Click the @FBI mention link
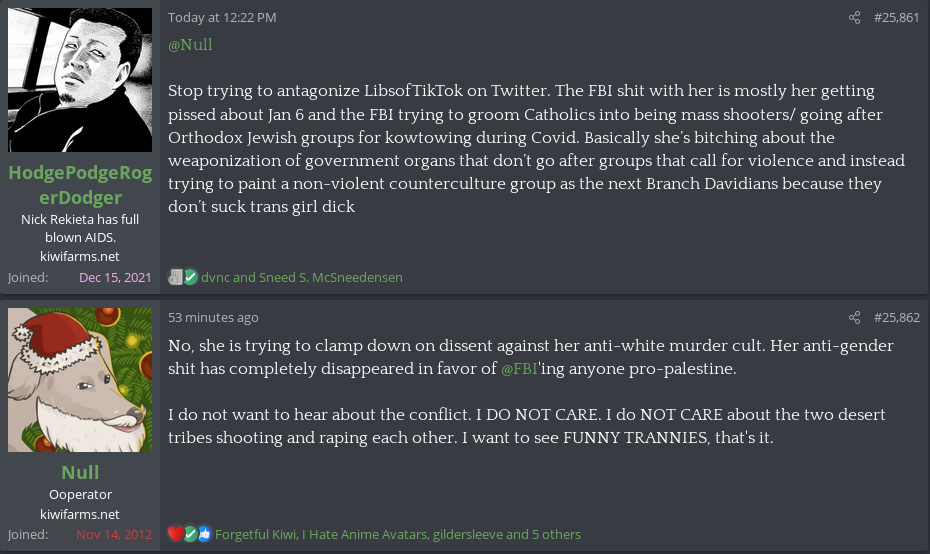 [519, 369]
